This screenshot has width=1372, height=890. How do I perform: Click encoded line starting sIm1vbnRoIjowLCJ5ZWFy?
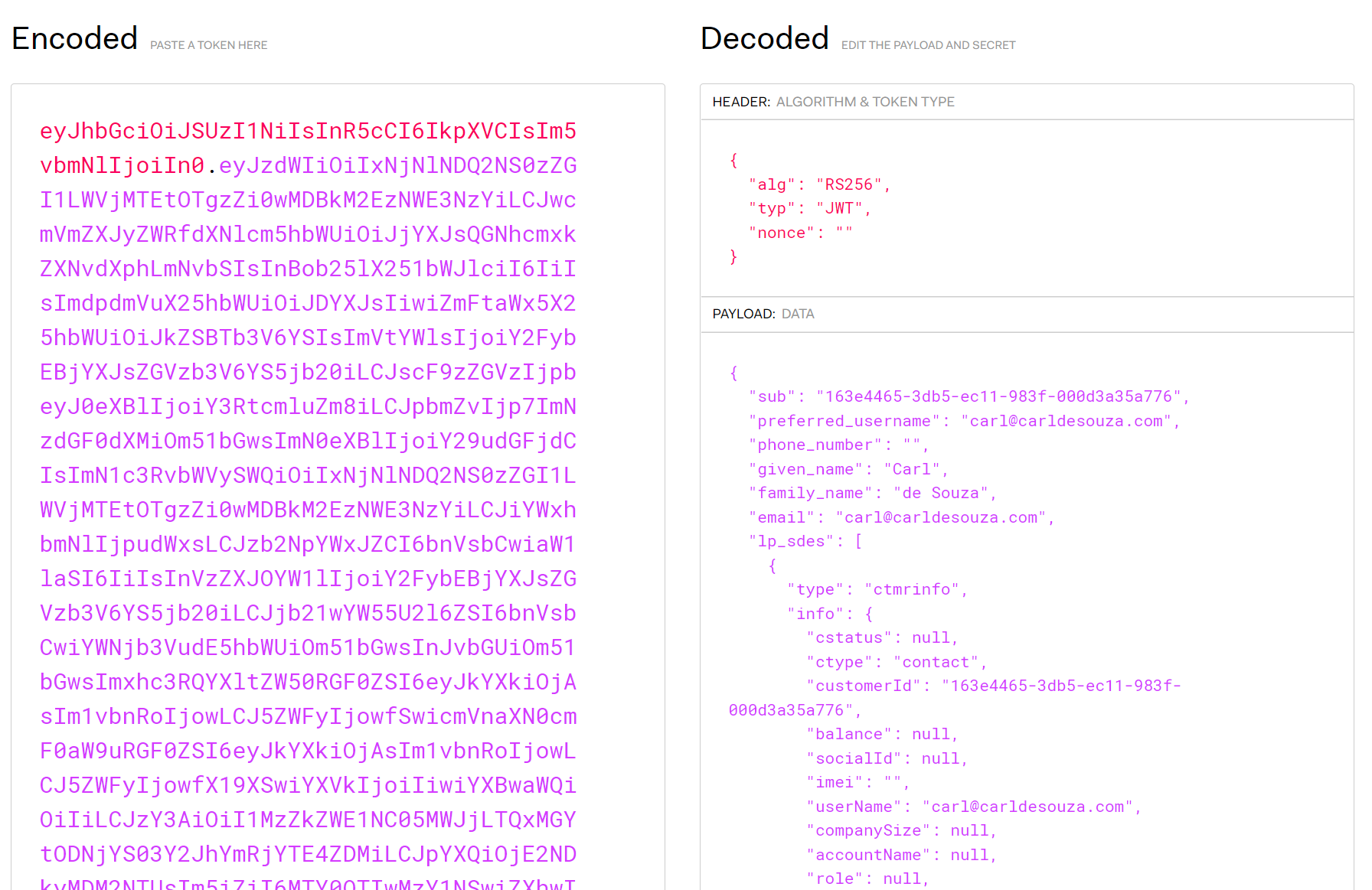308,716
